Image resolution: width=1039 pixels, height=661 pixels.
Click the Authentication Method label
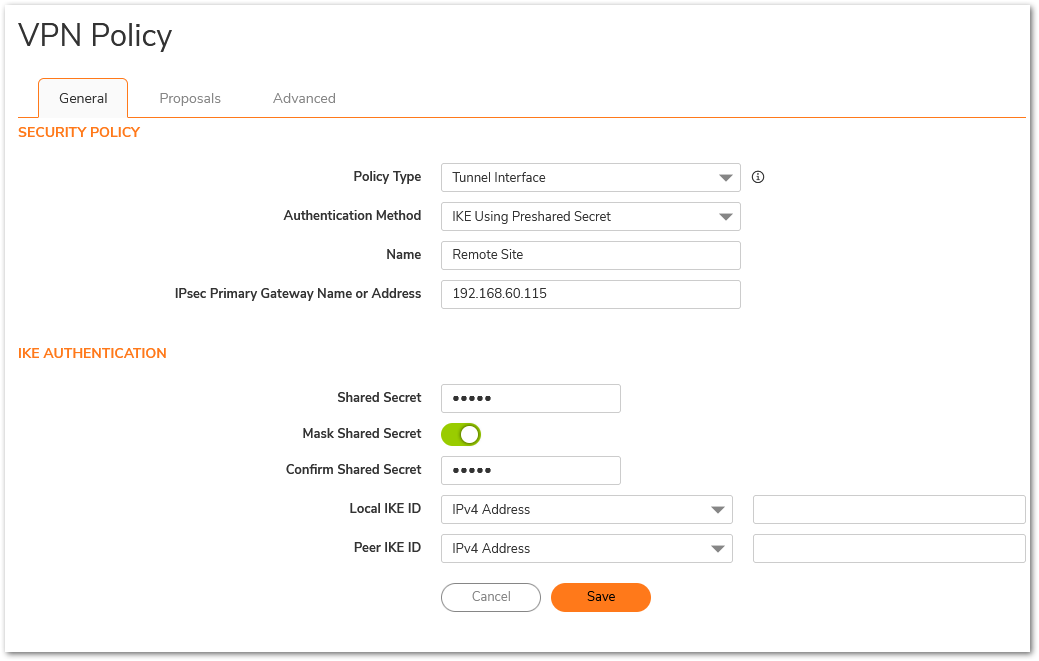point(353,215)
